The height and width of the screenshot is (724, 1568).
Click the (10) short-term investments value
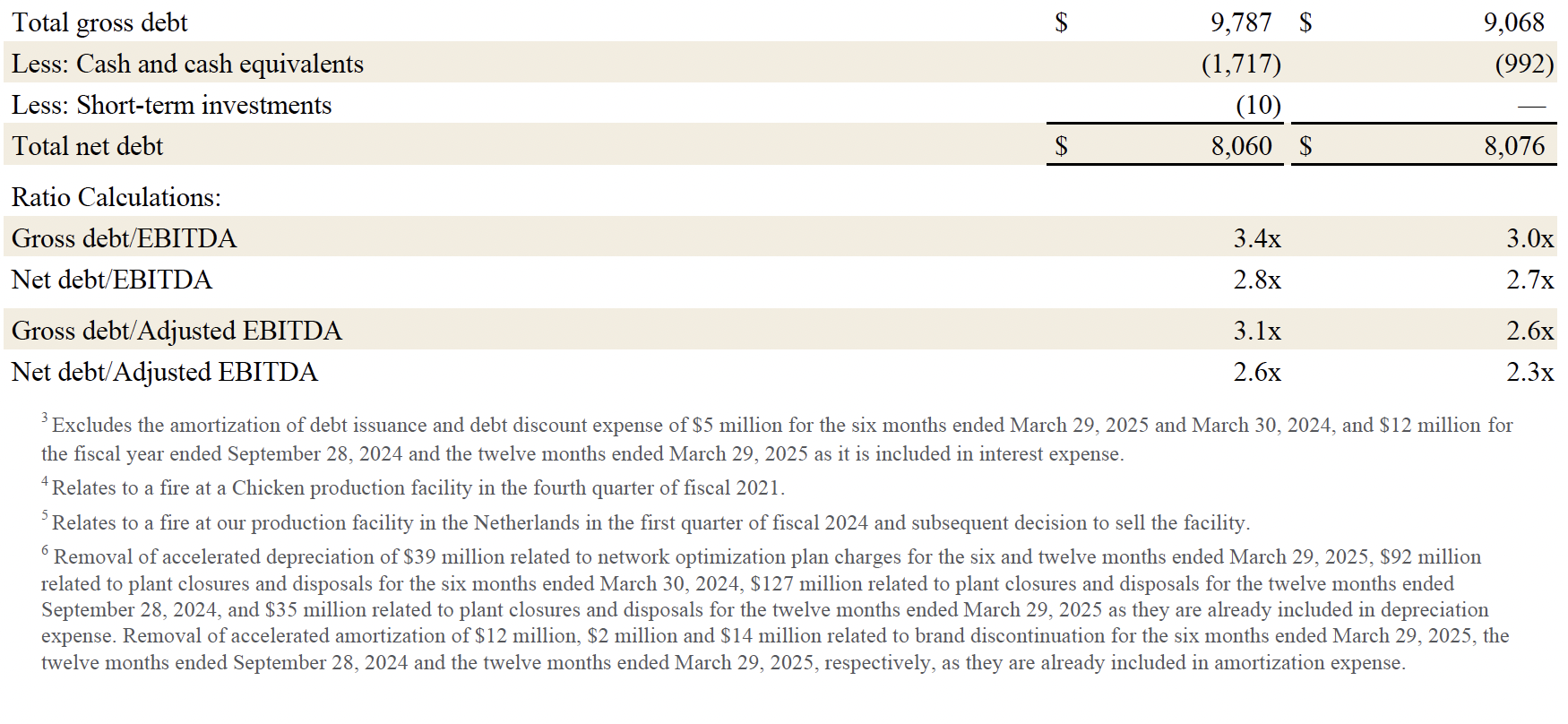[1258, 105]
